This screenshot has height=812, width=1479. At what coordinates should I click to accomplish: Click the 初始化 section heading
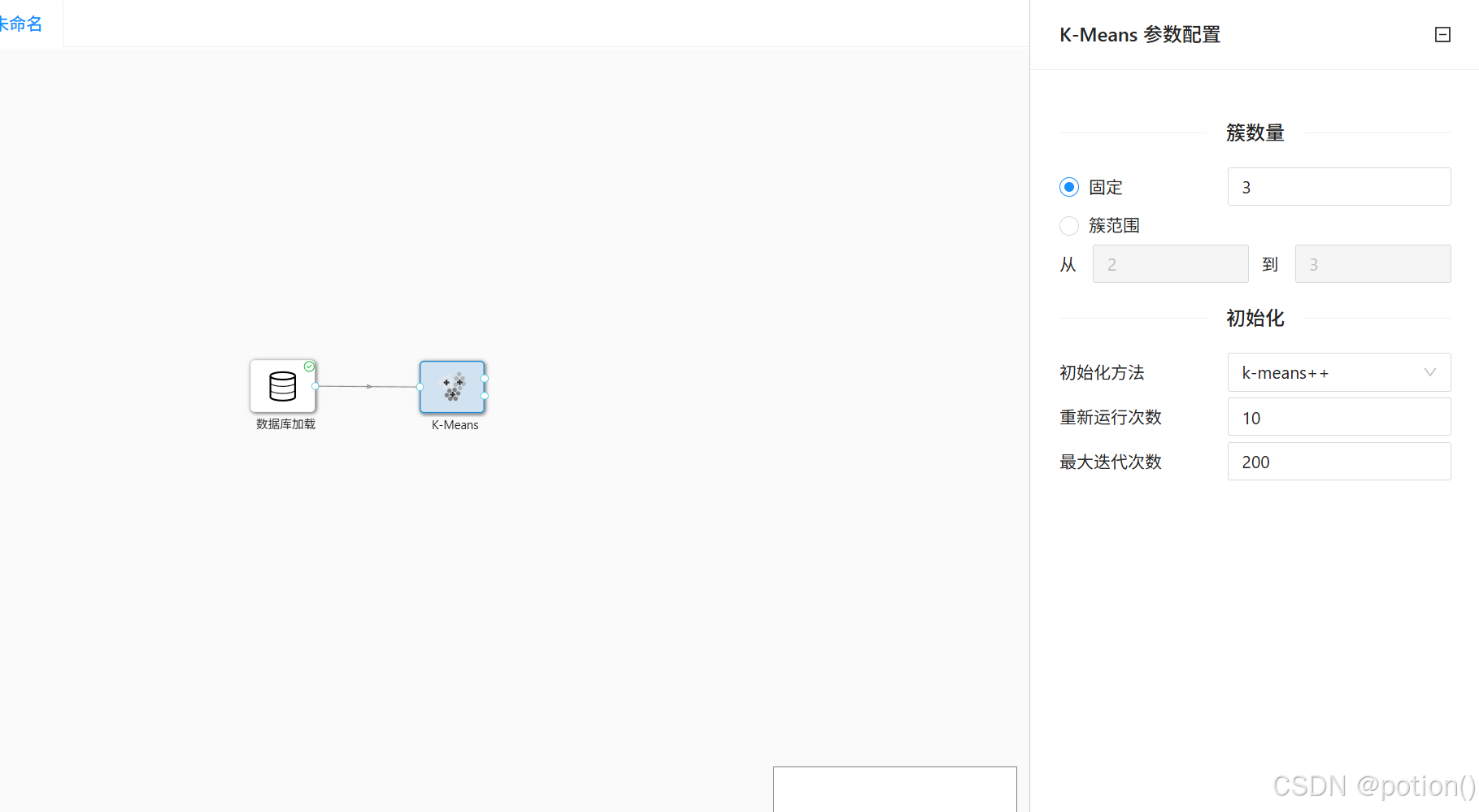click(x=1255, y=318)
